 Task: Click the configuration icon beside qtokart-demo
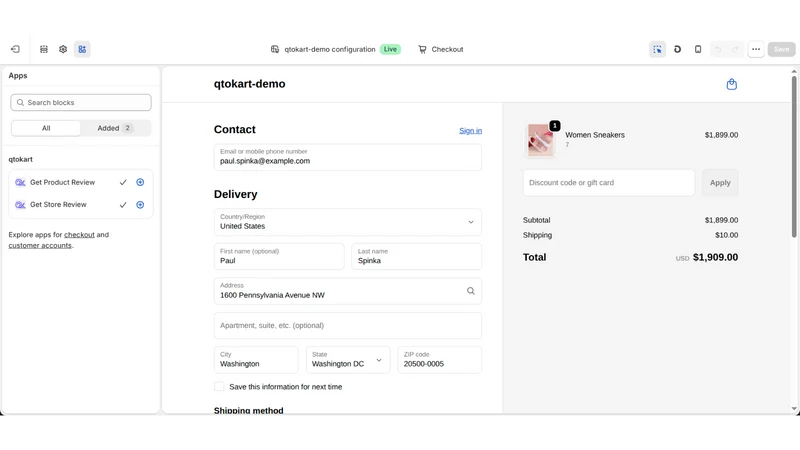pyautogui.click(x=275, y=49)
